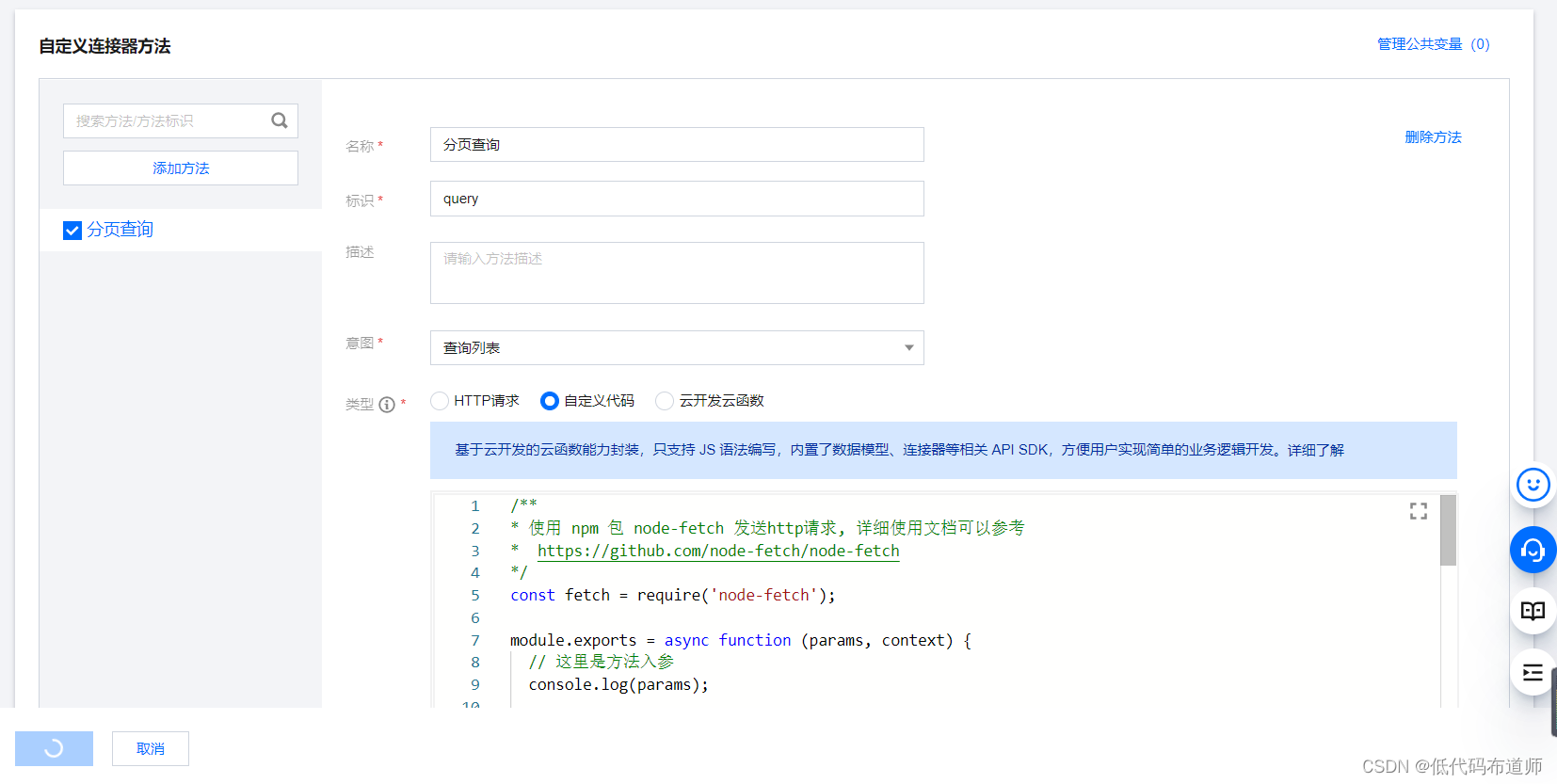Click the 名称 field containing 分页查询
1557x784 pixels.
pos(677,145)
